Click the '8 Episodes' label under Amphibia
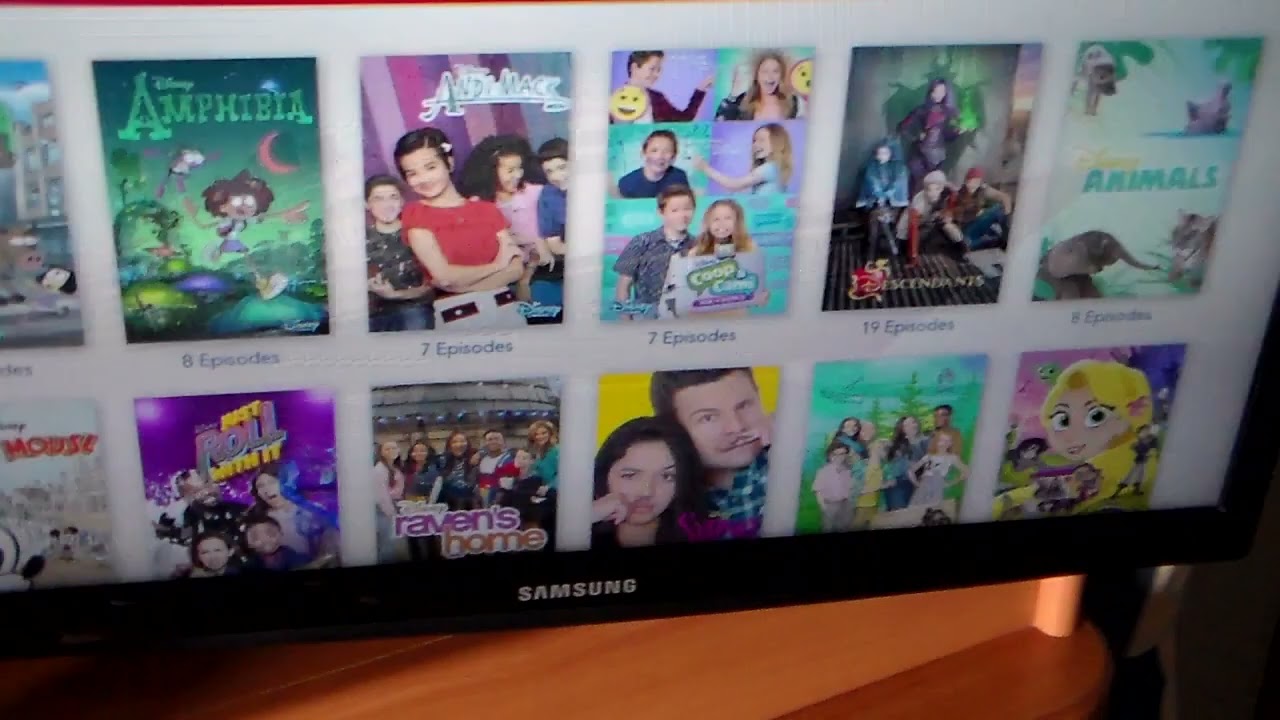The height and width of the screenshot is (720, 1280). (x=231, y=360)
